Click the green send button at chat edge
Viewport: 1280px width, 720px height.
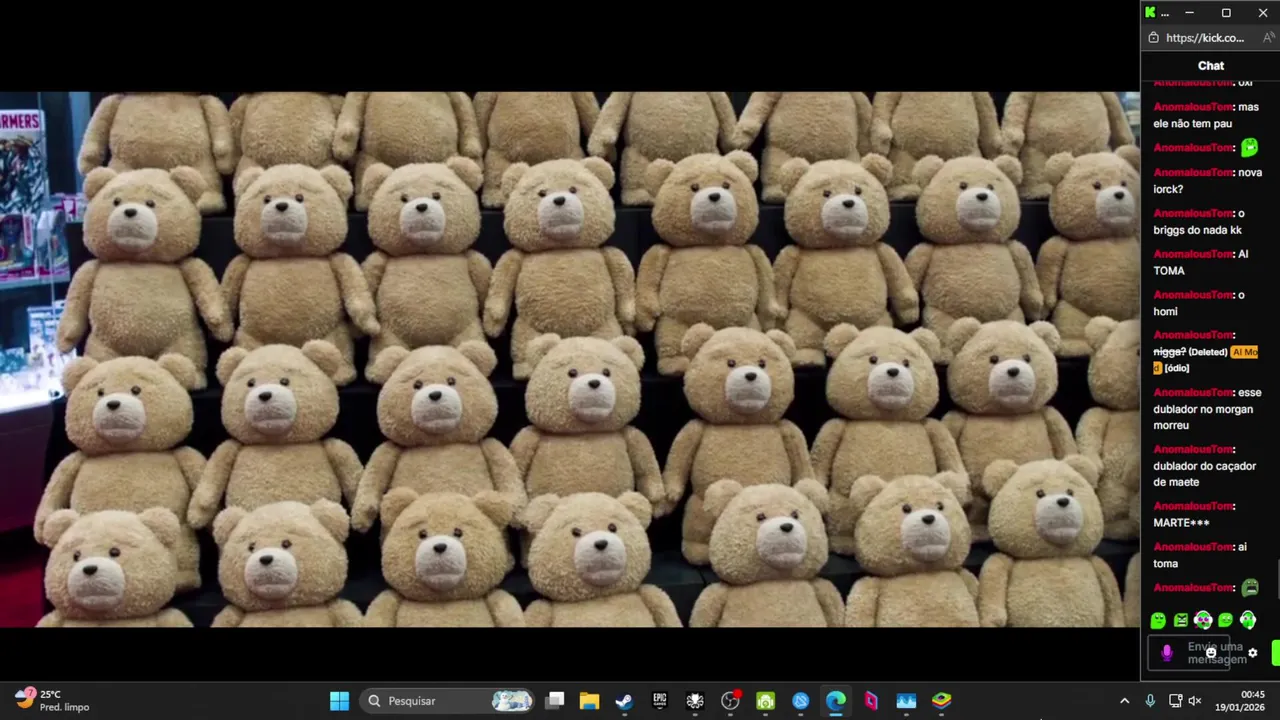click(1276, 653)
